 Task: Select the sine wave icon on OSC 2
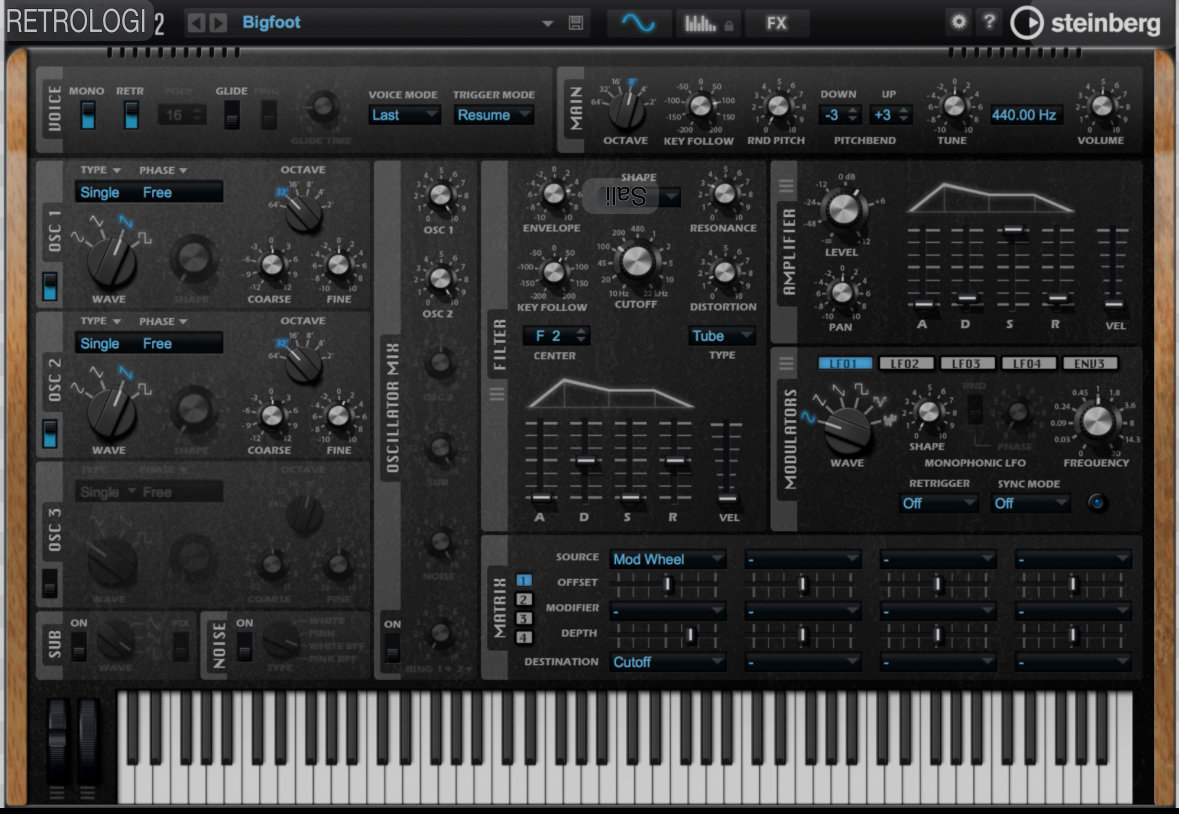[77, 388]
